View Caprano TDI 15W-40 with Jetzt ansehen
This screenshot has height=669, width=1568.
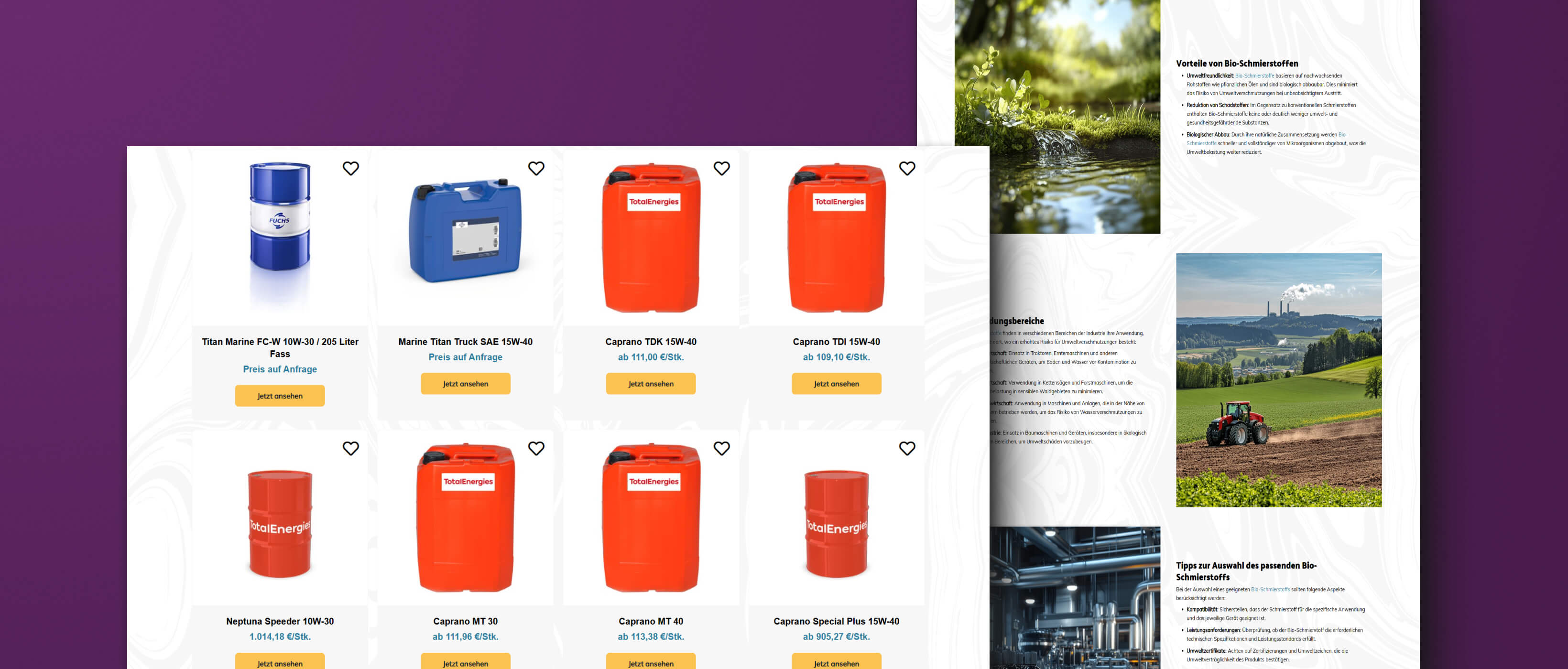(836, 384)
